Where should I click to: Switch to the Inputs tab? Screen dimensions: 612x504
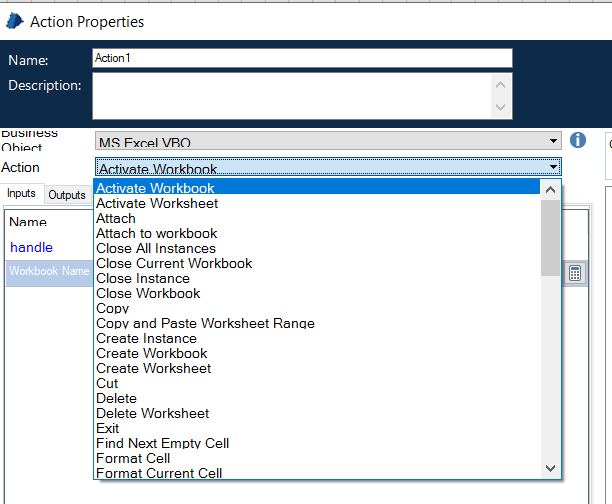click(x=21, y=193)
